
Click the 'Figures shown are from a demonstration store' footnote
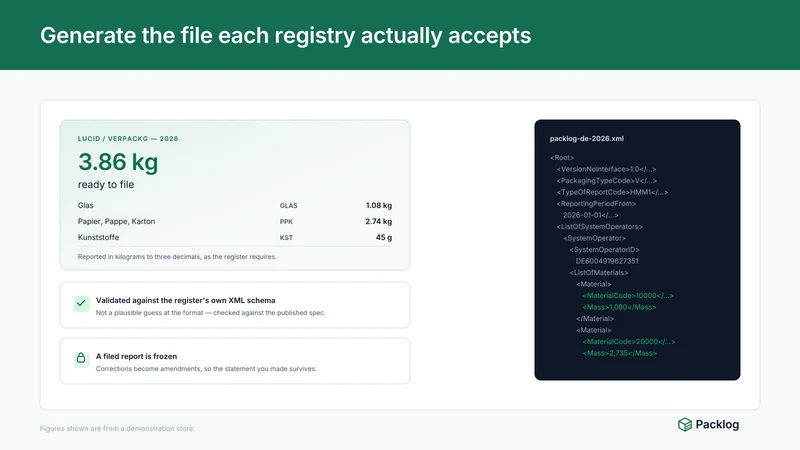click(117, 429)
